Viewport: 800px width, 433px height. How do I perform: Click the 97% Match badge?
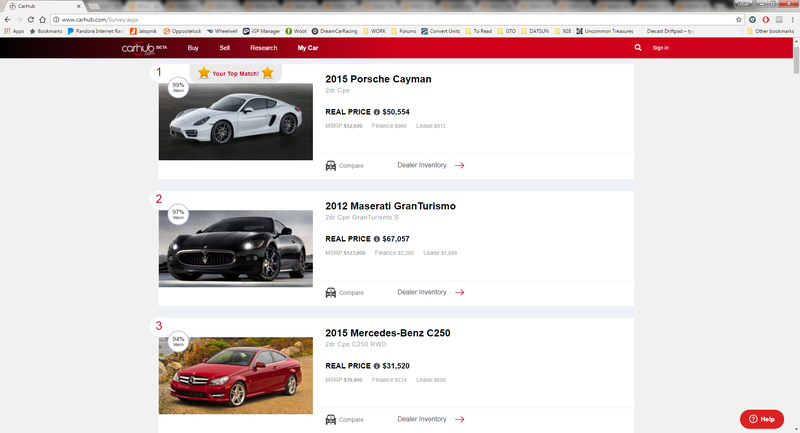[x=178, y=214]
